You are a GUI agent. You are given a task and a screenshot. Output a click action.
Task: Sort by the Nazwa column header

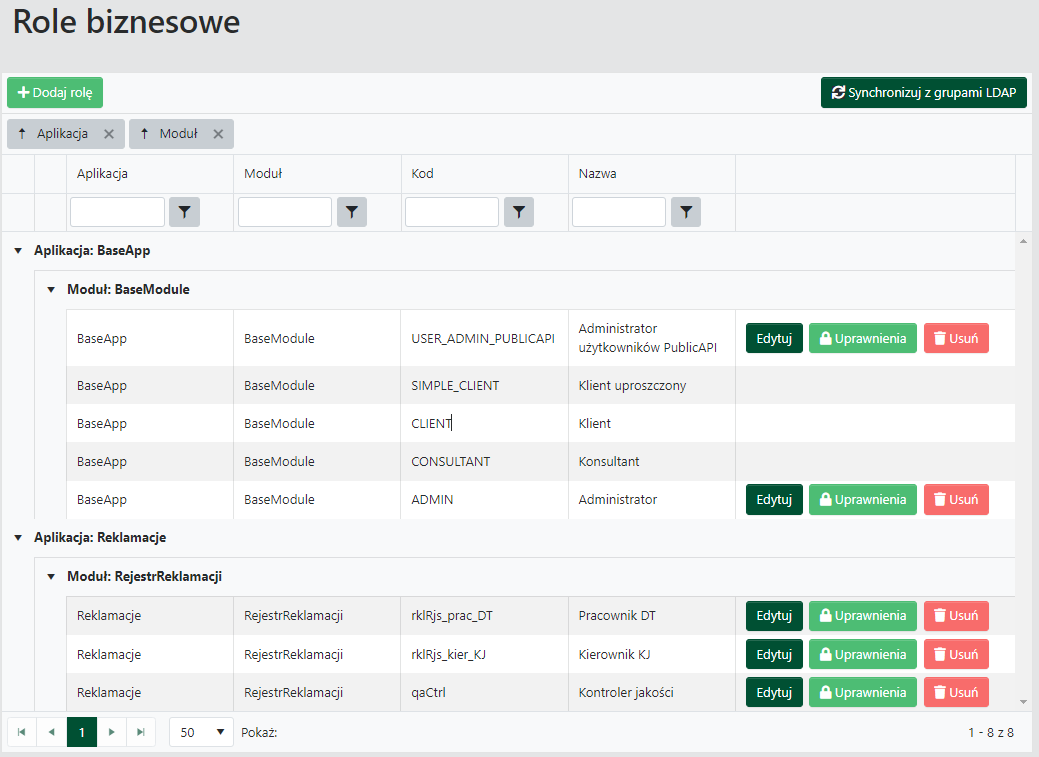coord(597,173)
